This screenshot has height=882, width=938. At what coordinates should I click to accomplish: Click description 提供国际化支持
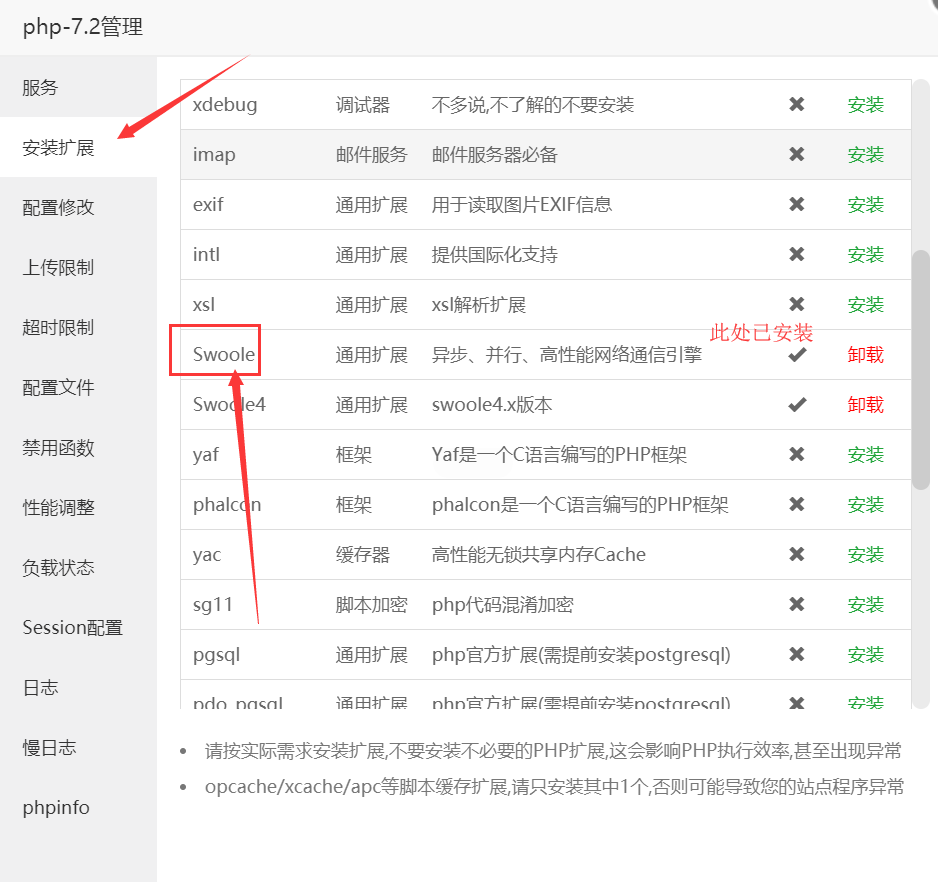(x=494, y=255)
